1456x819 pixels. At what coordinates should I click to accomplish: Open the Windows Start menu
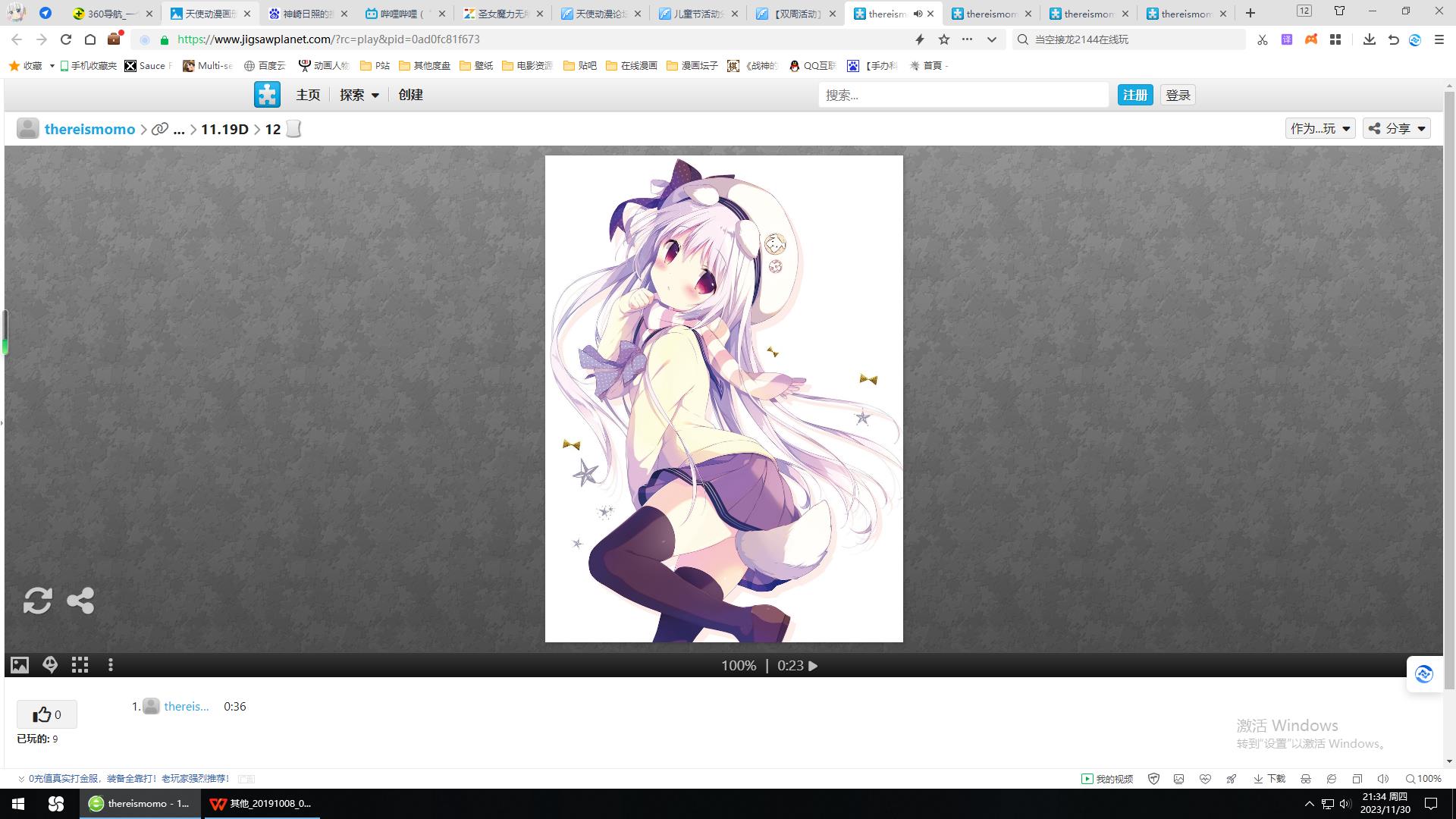[18, 804]
